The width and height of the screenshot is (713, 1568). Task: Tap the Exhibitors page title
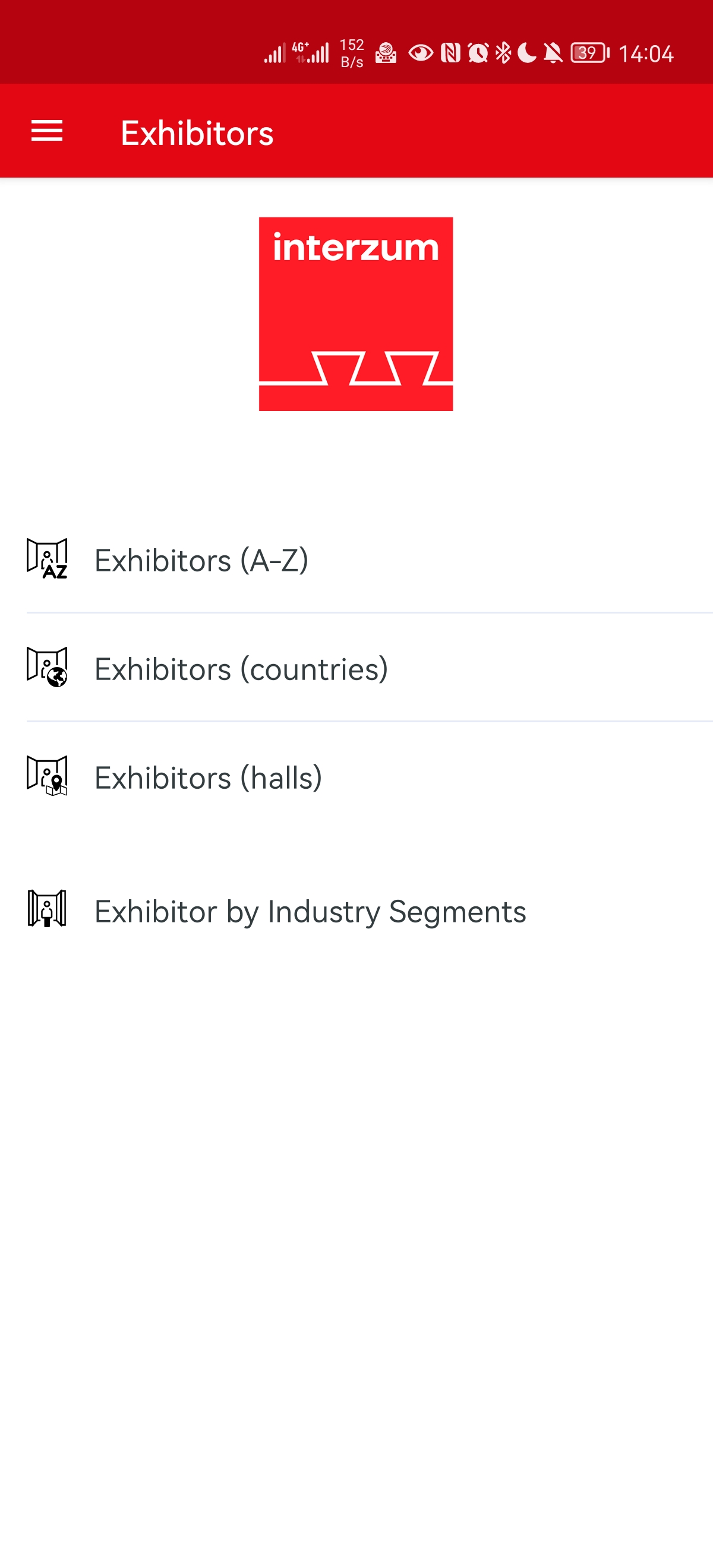click(197, 132)
